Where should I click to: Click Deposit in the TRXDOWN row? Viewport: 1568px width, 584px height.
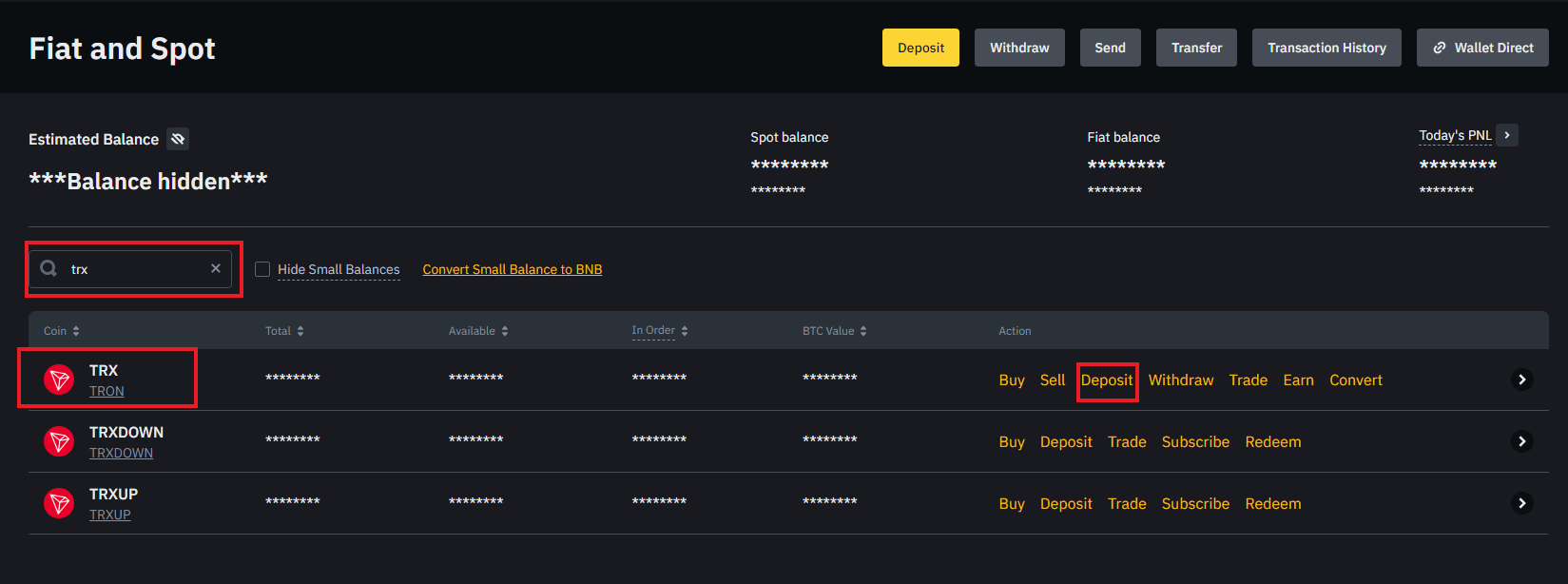click(1066, 441)
